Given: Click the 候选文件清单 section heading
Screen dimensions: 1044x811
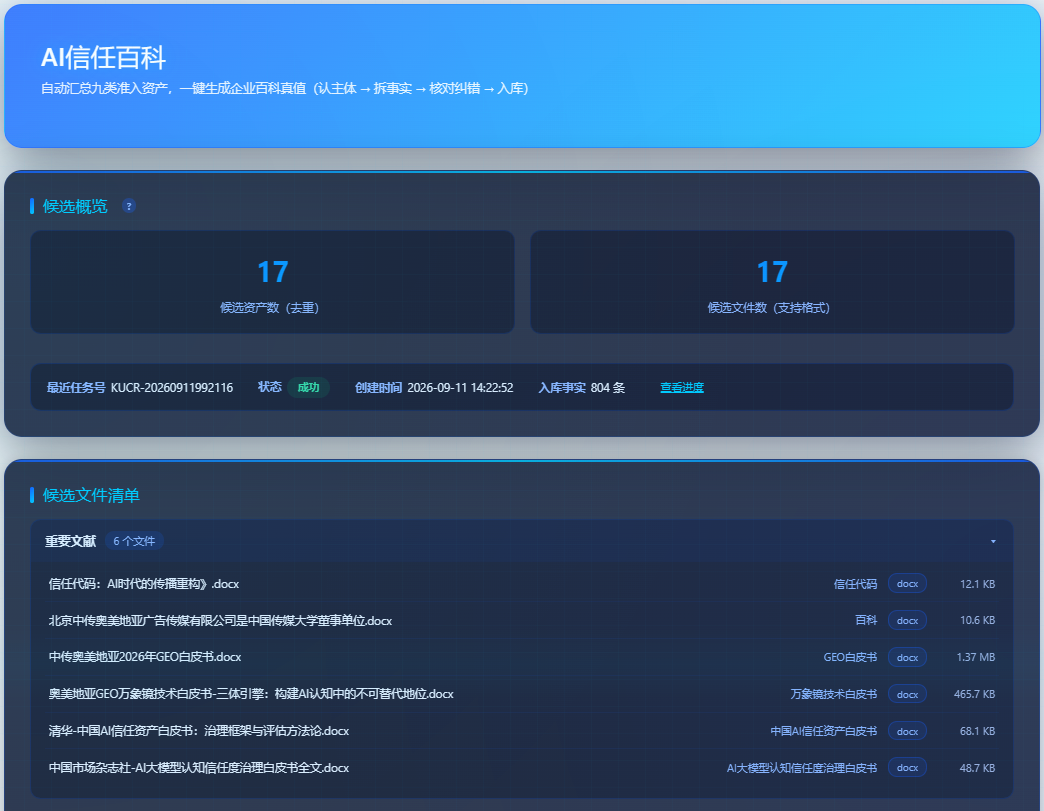Looking at the screenshot, I should coord(91,495).
